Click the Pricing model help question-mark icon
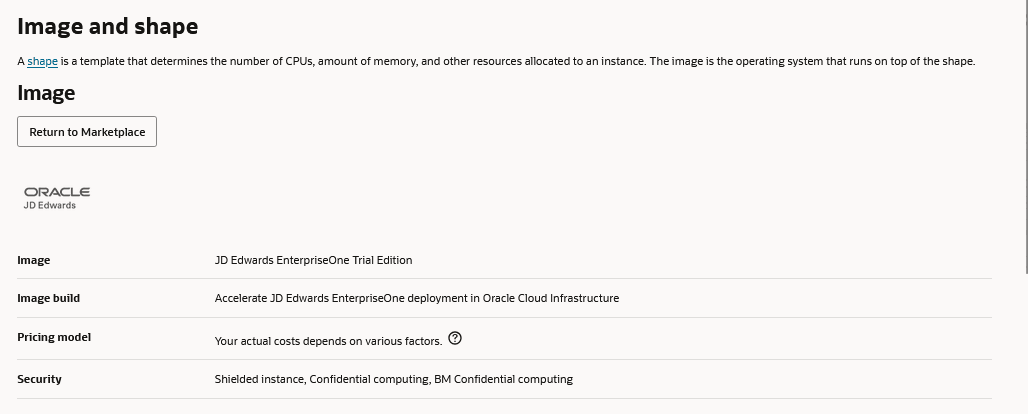Image resolution: width=1028 pixels, height=414 pixels. pyautogui.click(x=456, y=340)
